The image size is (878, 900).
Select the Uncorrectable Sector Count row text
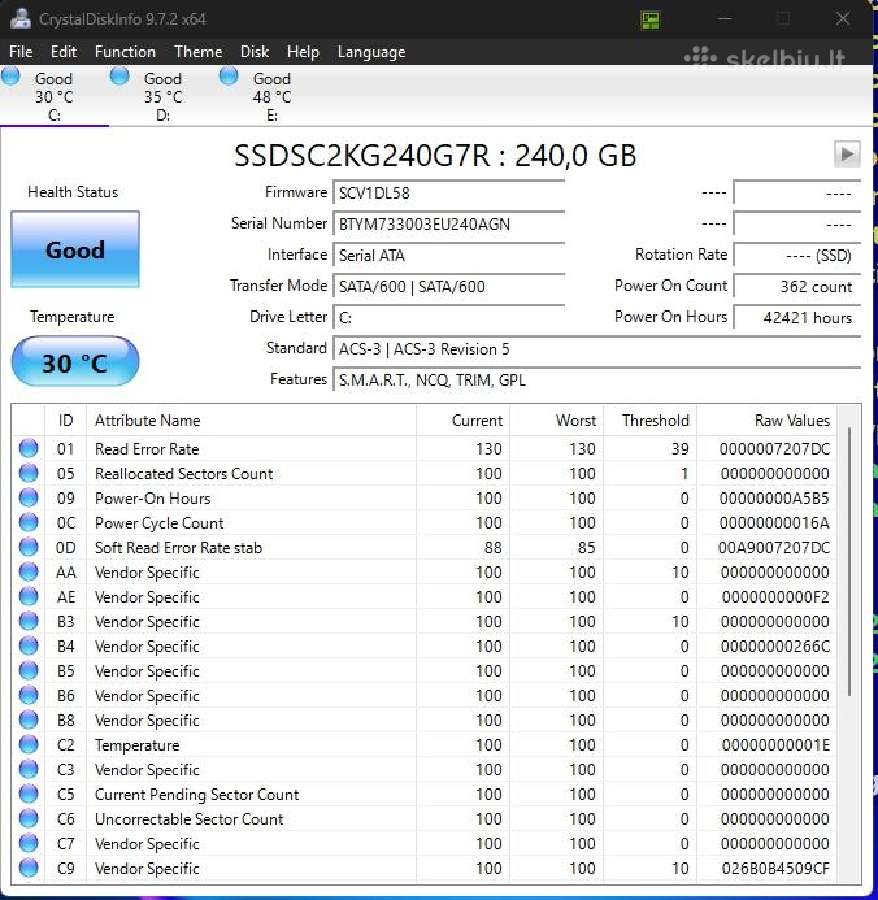(x=189, y=819)
